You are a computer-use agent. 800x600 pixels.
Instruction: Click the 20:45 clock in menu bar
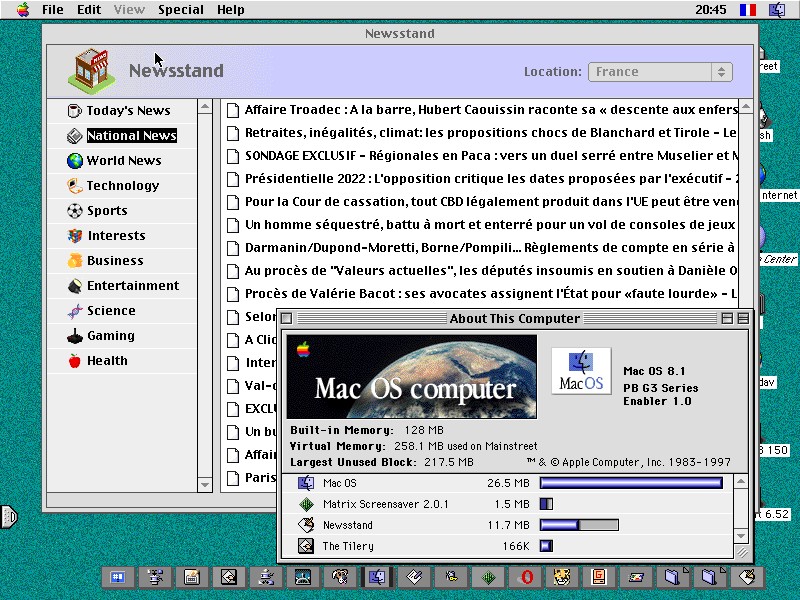[711, 10]
